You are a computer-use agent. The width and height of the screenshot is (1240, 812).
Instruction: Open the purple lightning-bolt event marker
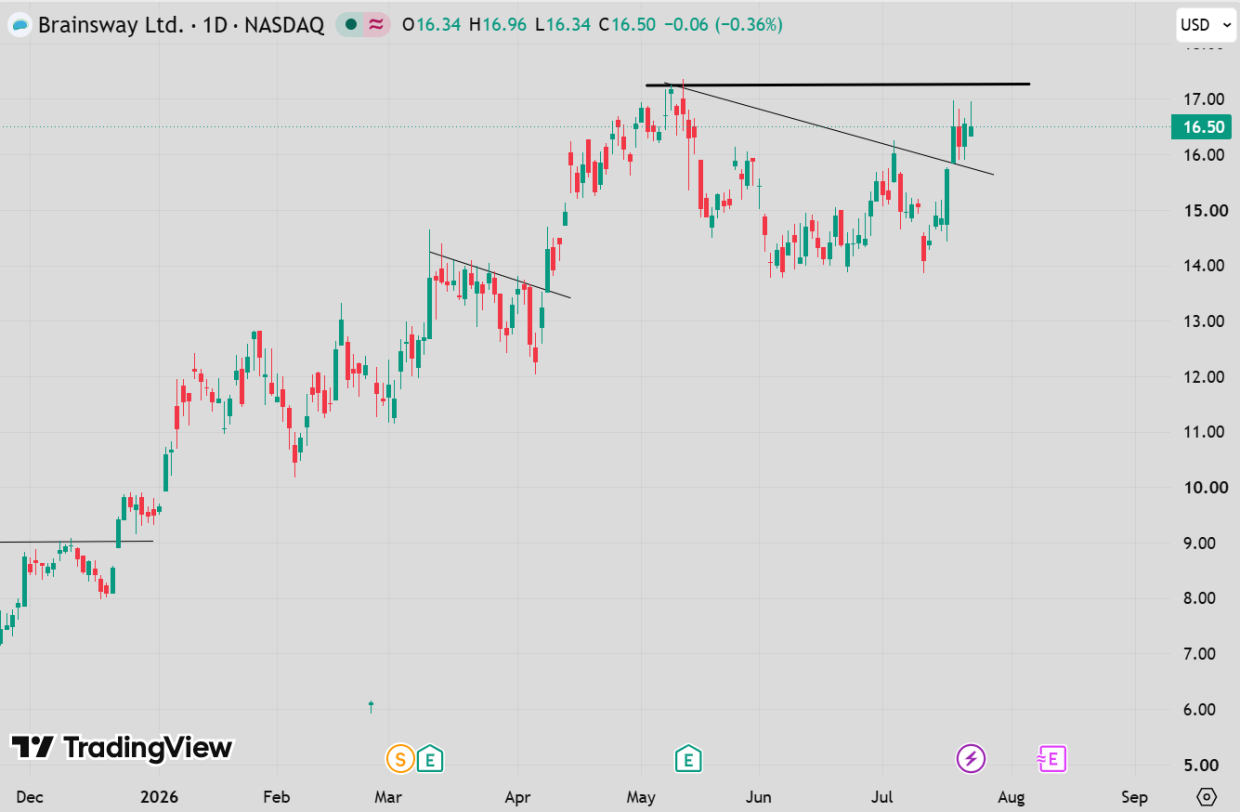coord(971,759)
